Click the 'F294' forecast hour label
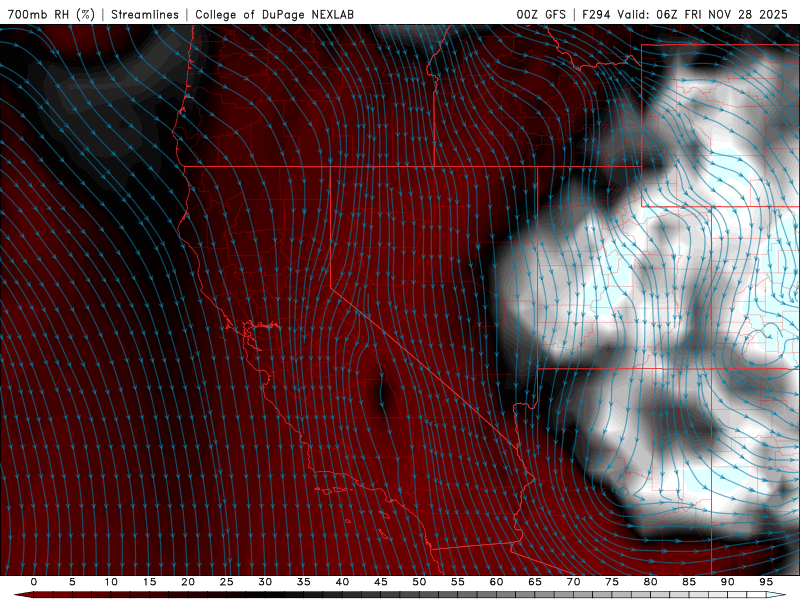 point(596,14)
